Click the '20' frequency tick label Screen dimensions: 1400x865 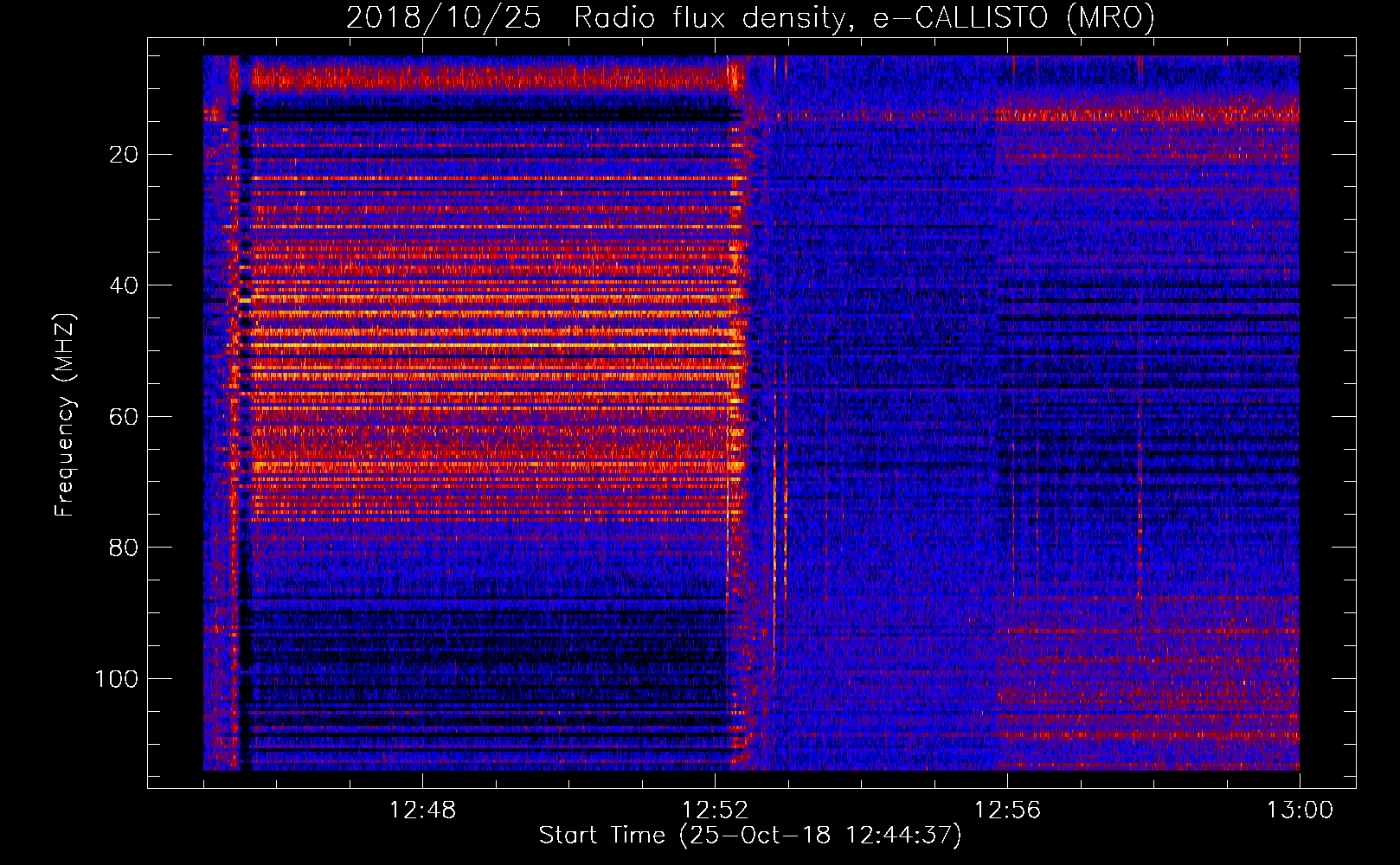[x=124, y=155]
